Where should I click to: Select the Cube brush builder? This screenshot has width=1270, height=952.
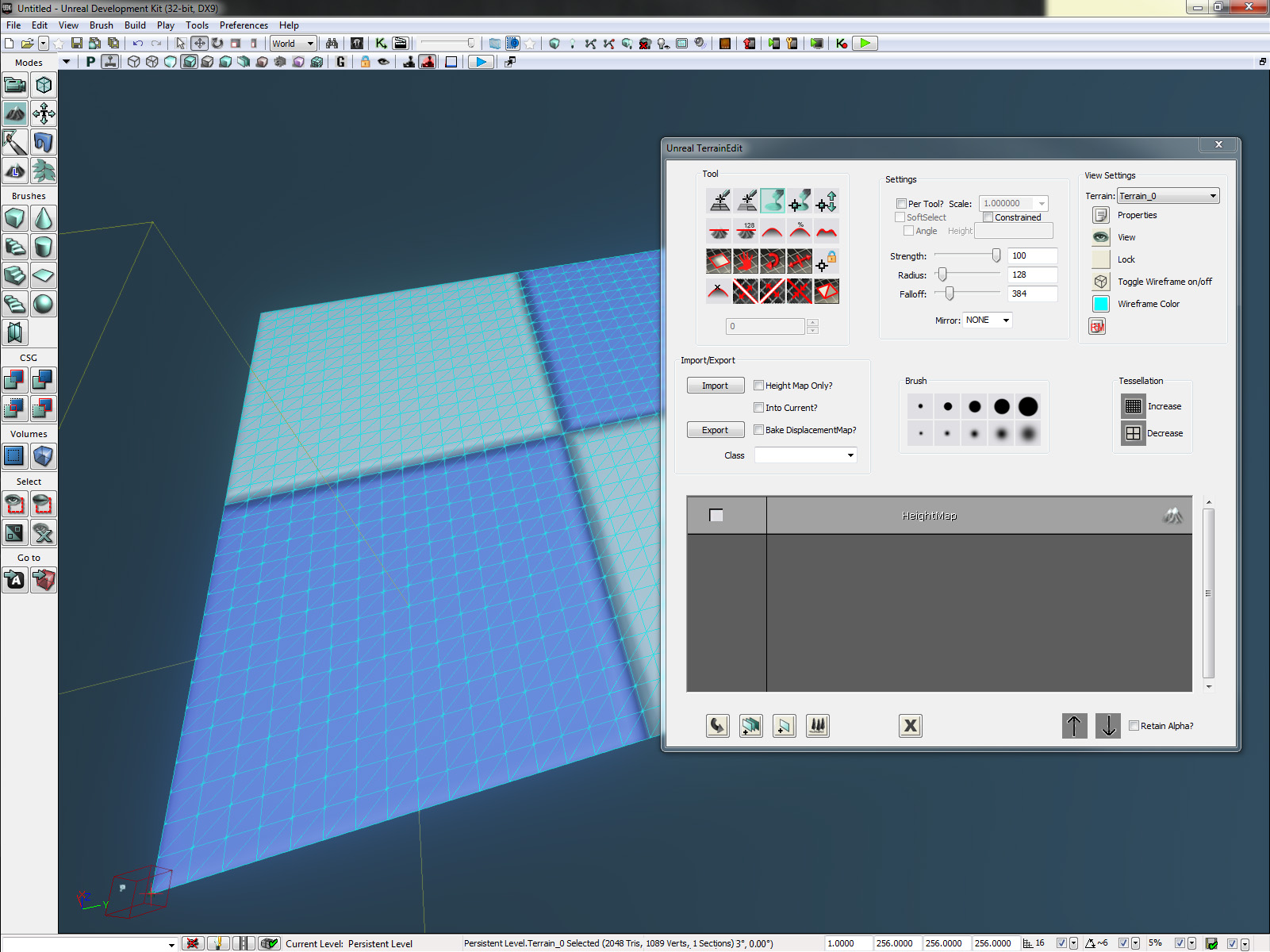[15, 218]
